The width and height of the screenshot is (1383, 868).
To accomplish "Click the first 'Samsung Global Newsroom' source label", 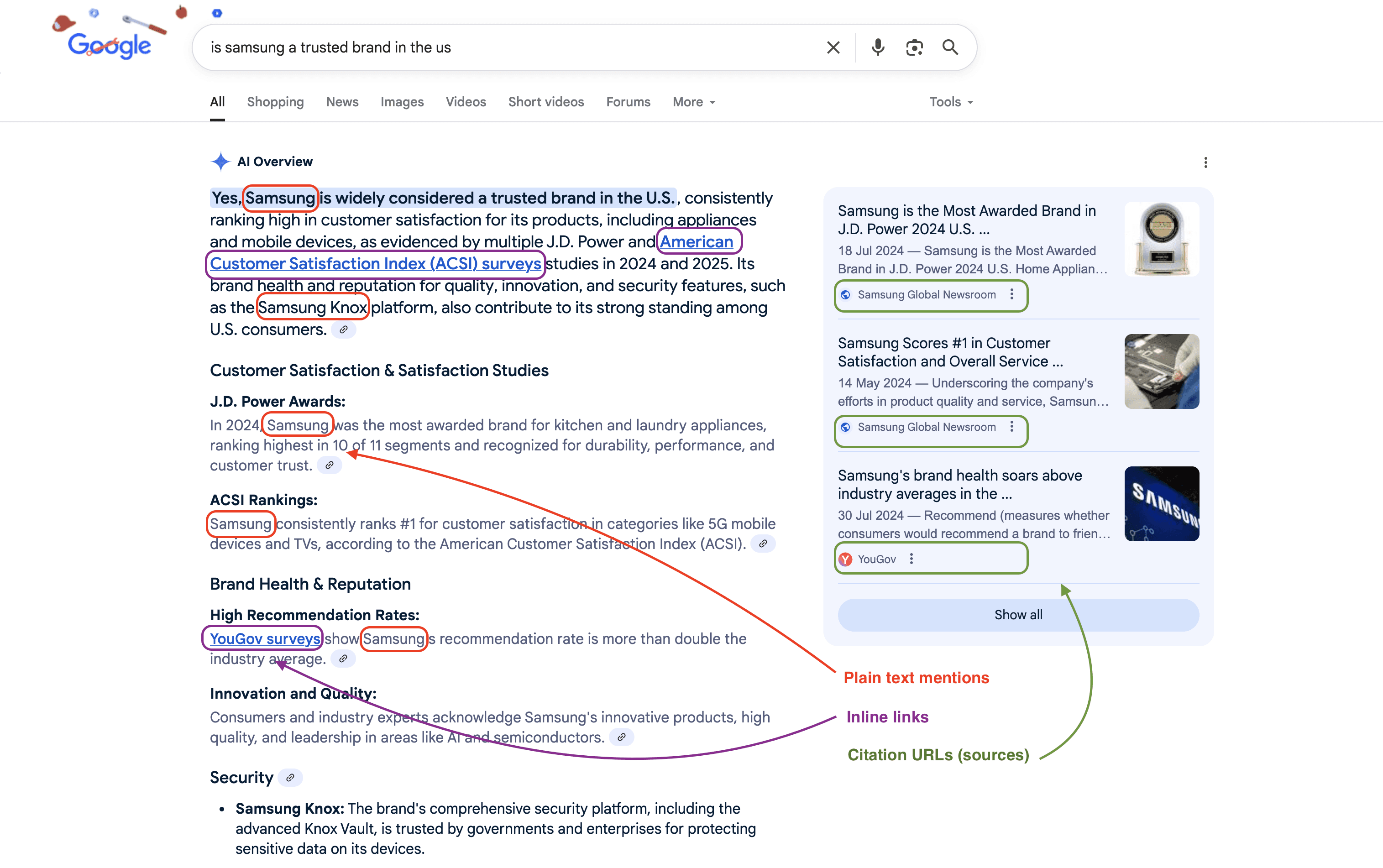I will (927, 294).
